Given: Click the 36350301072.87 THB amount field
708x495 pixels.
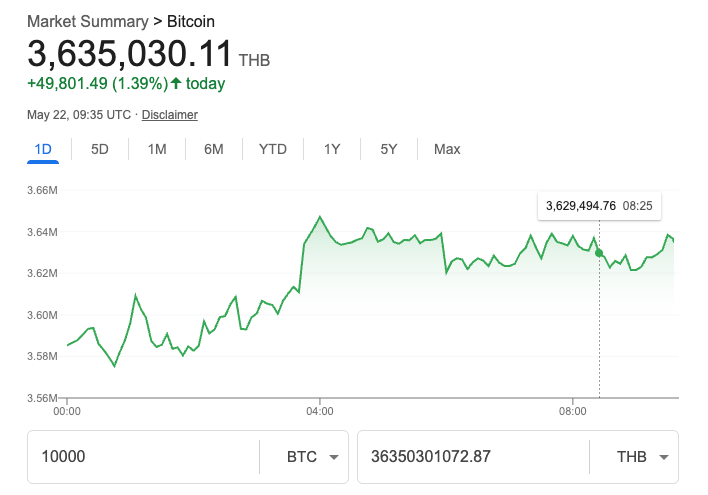Looking at the screenshot, I should 473,457.
